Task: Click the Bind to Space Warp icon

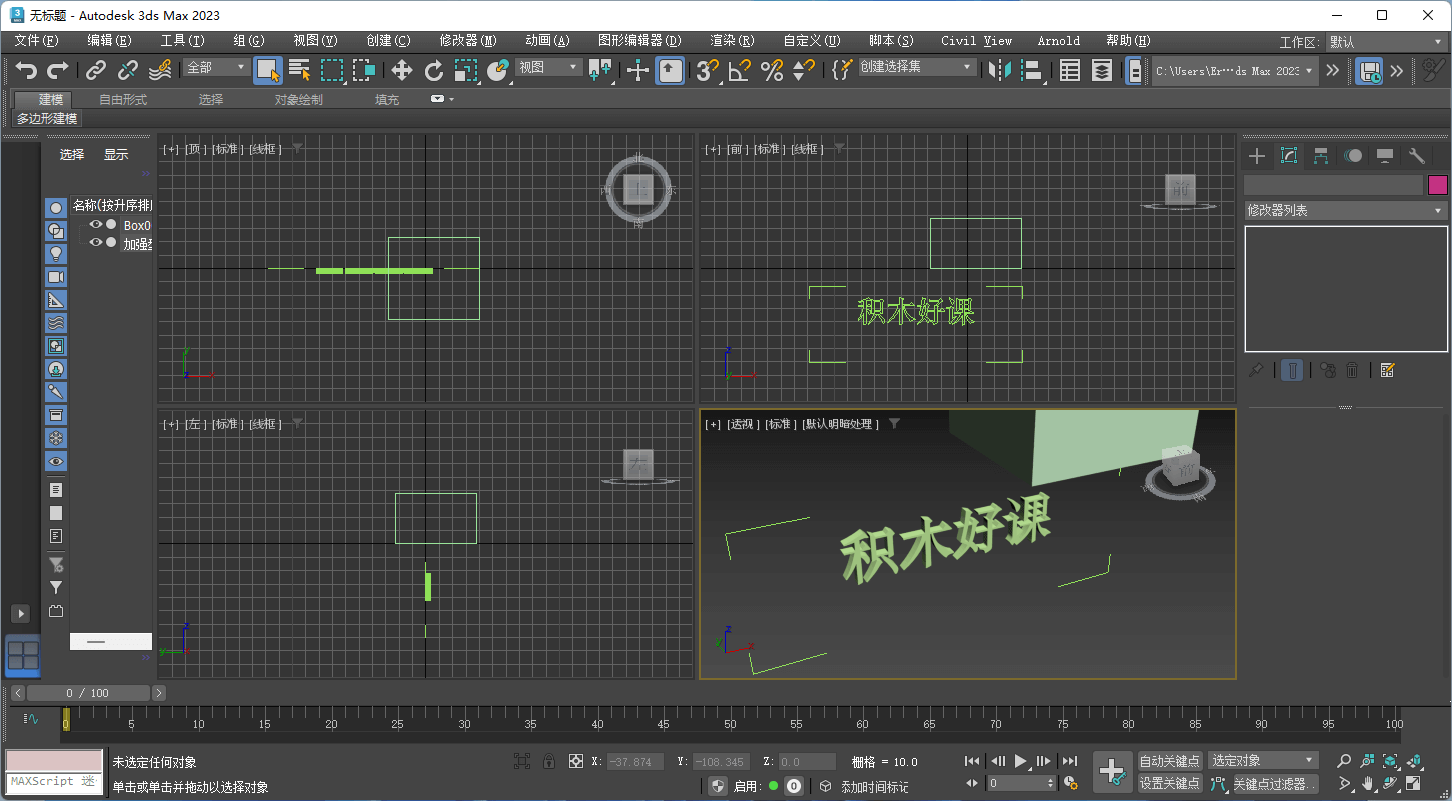Action: 159,70
